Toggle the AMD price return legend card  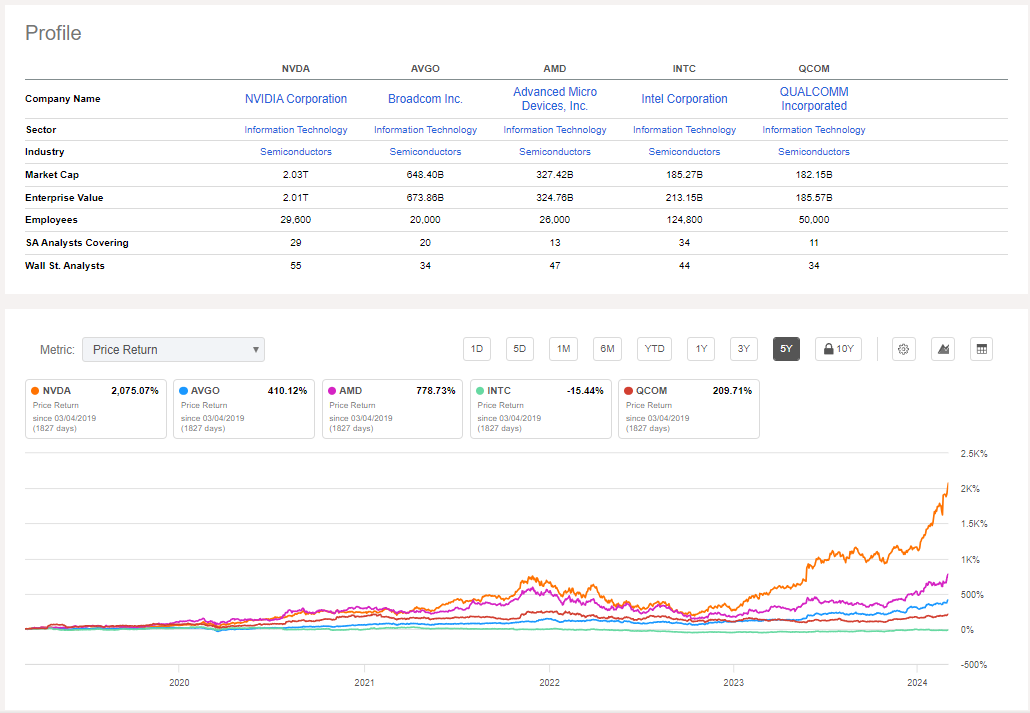coord(392,409)
